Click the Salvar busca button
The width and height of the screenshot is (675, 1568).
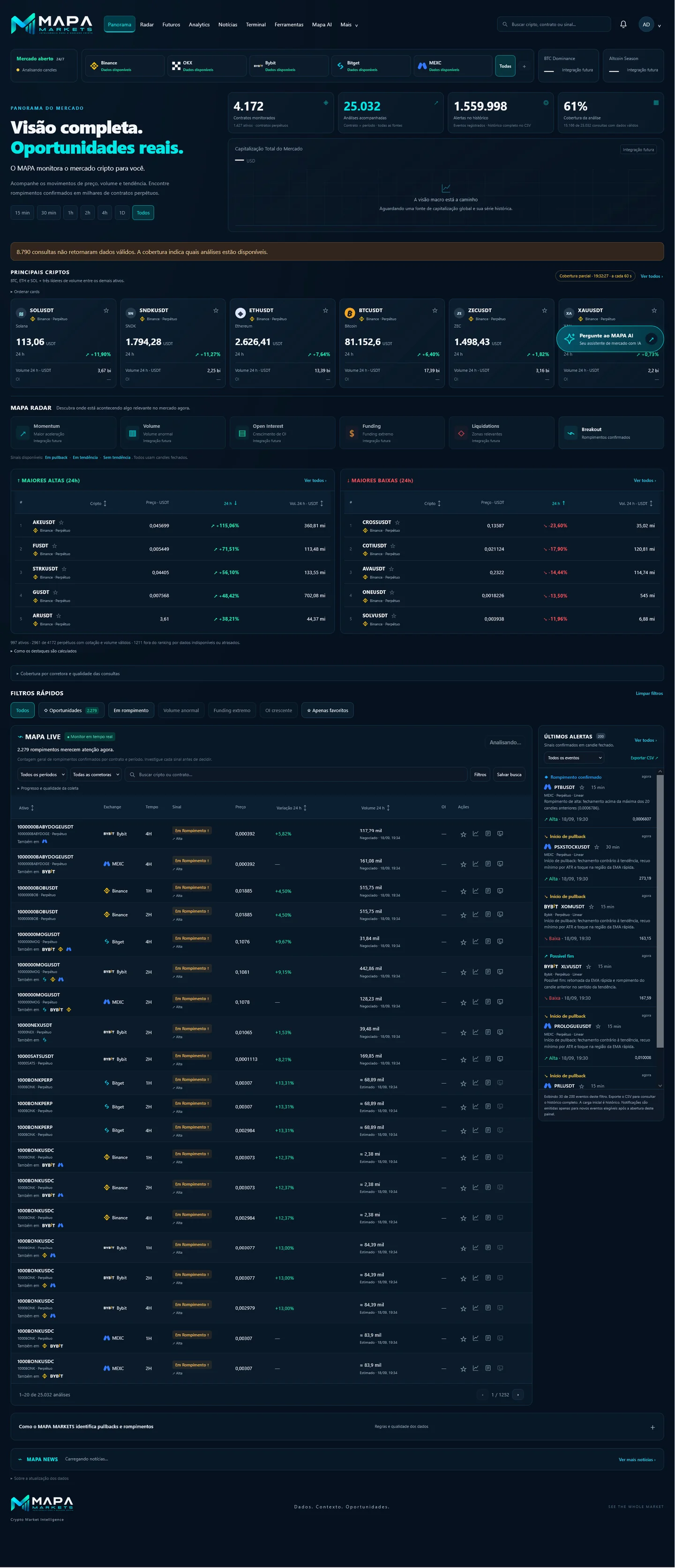(x=509, y=775)
